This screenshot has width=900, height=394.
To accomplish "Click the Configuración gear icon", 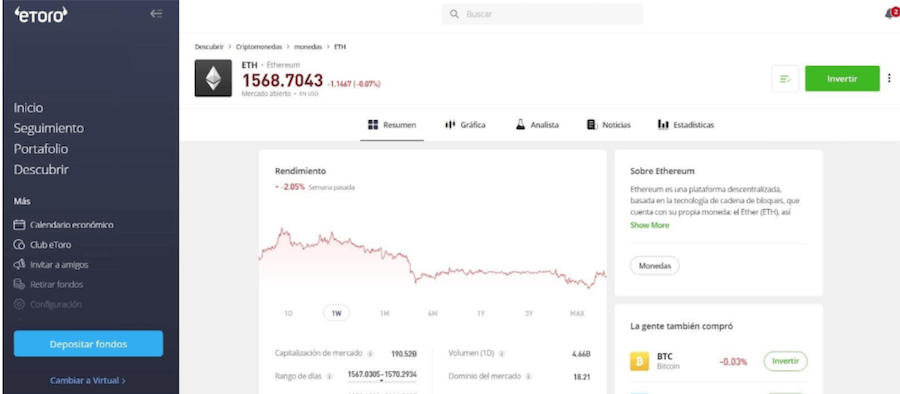I will [x=20, y=304].
